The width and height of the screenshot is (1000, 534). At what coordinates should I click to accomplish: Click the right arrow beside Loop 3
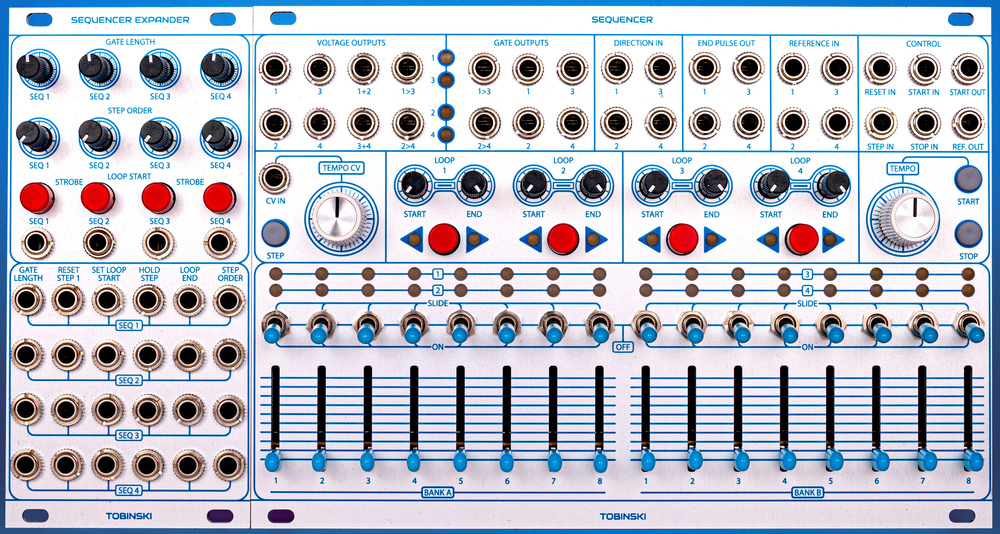714,238
